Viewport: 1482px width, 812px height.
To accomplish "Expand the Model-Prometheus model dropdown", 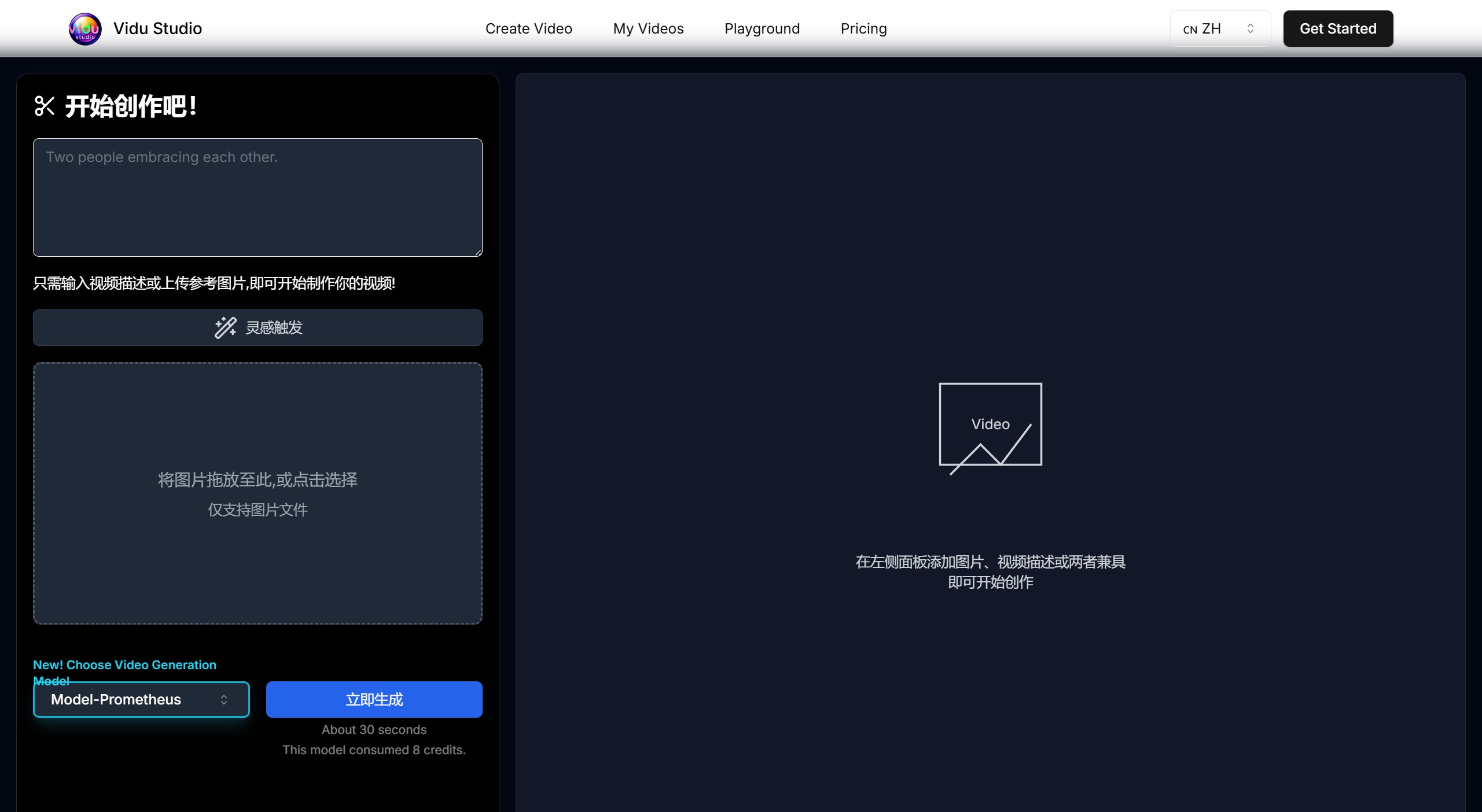I will point(141,700).
